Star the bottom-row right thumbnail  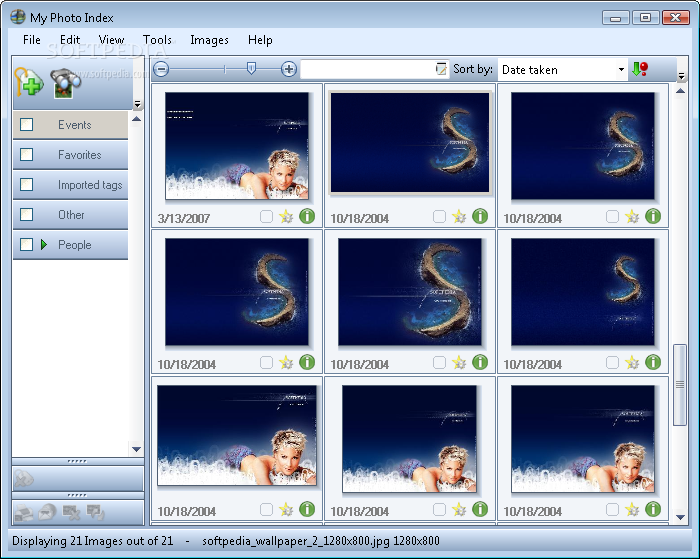pos(632,509)
